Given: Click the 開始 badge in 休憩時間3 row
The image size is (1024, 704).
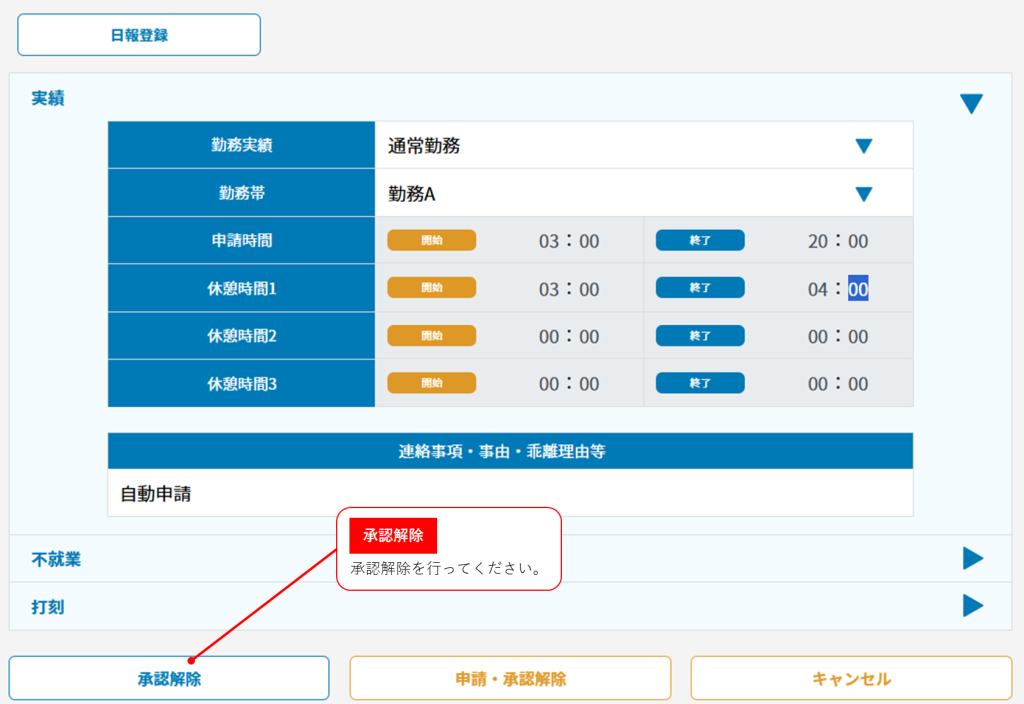Looking at the screenshot, I should pyautogui.click(x=432, y=383).
